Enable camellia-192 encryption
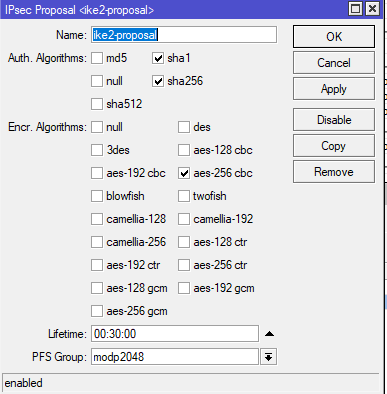The height and width of the screenshot is (394, 387). coord(184,219)
